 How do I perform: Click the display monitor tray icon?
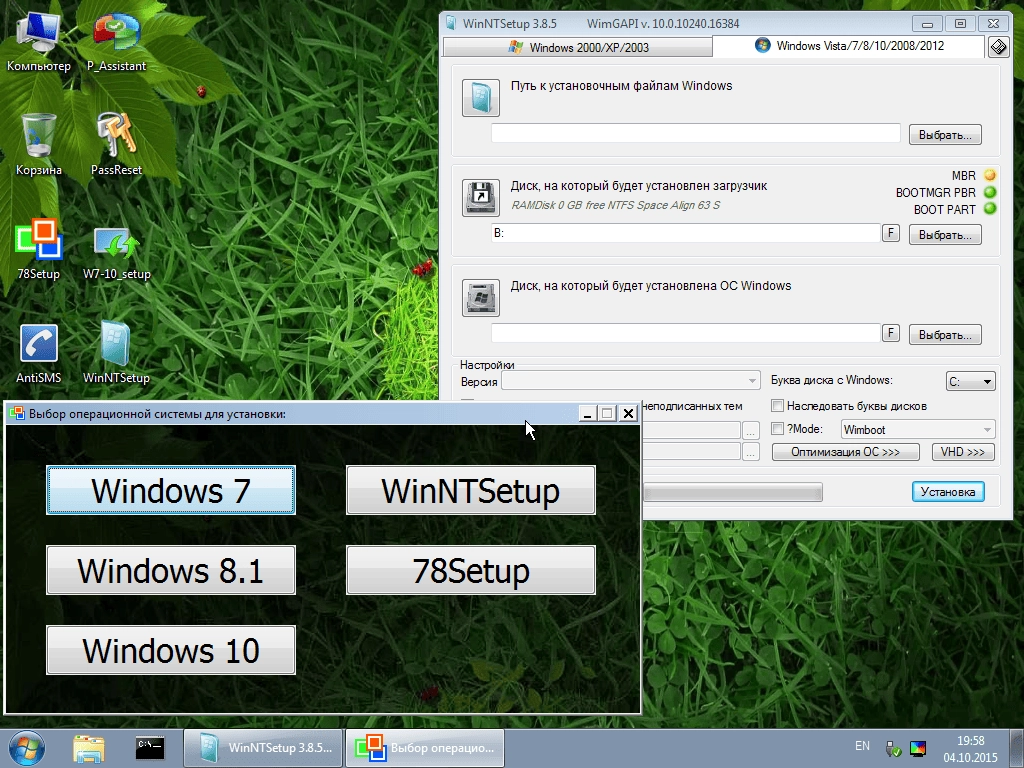918,748
